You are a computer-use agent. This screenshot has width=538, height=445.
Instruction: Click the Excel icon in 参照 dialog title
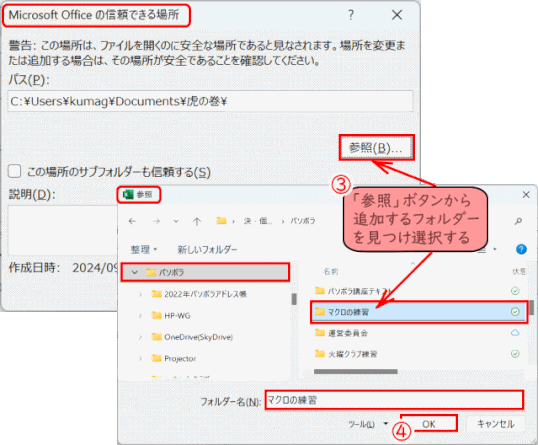coord(128,195)
